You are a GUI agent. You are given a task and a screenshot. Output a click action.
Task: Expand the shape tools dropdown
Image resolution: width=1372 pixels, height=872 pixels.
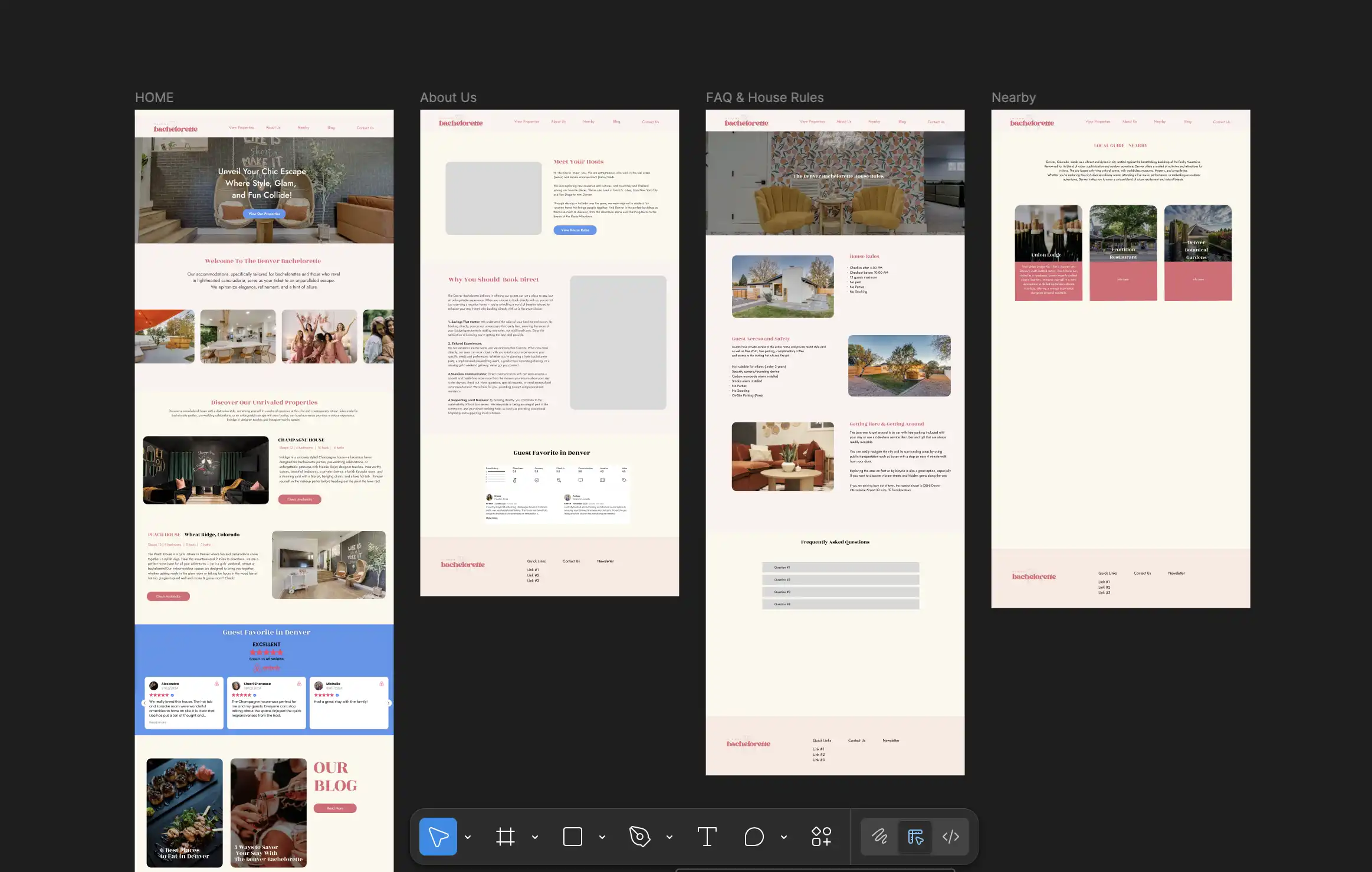[x=602, y=837]
